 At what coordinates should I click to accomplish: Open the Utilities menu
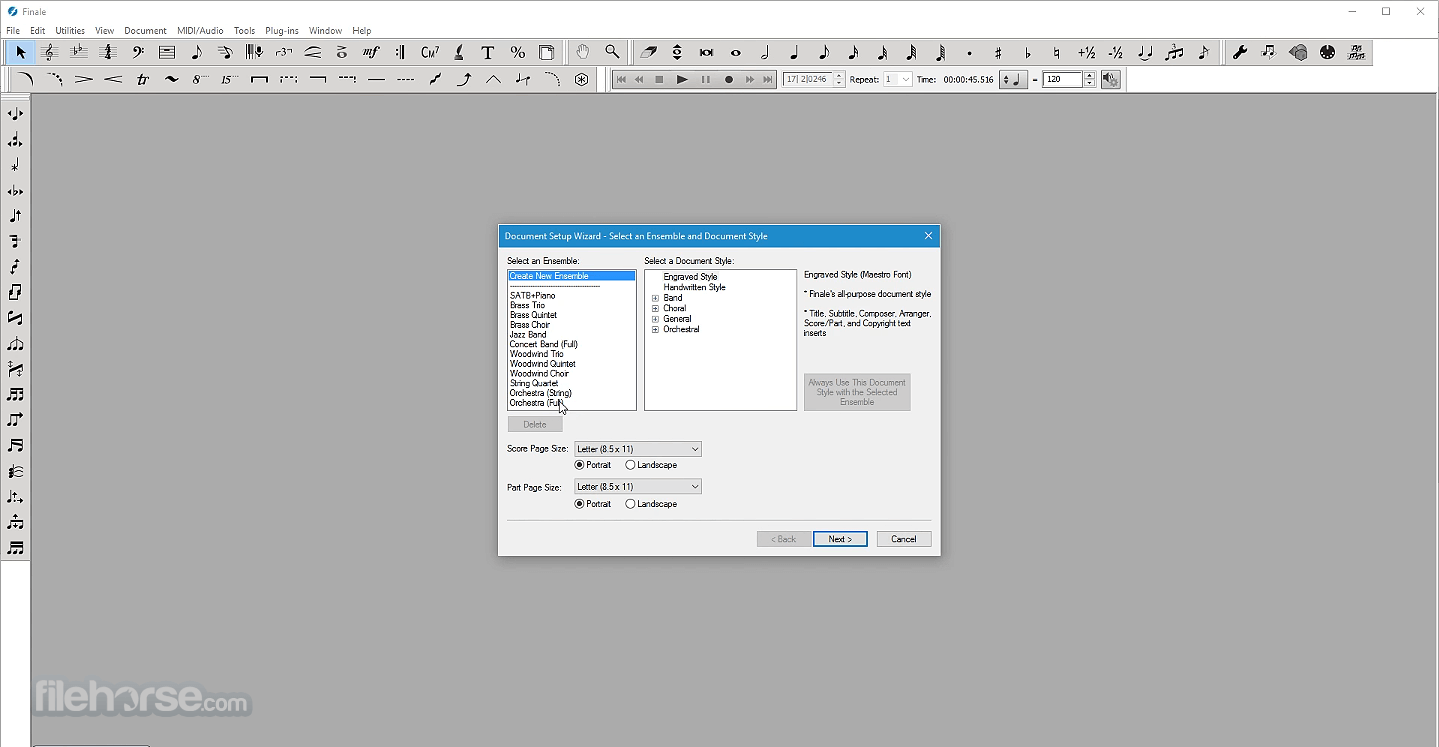click(70, 31)
